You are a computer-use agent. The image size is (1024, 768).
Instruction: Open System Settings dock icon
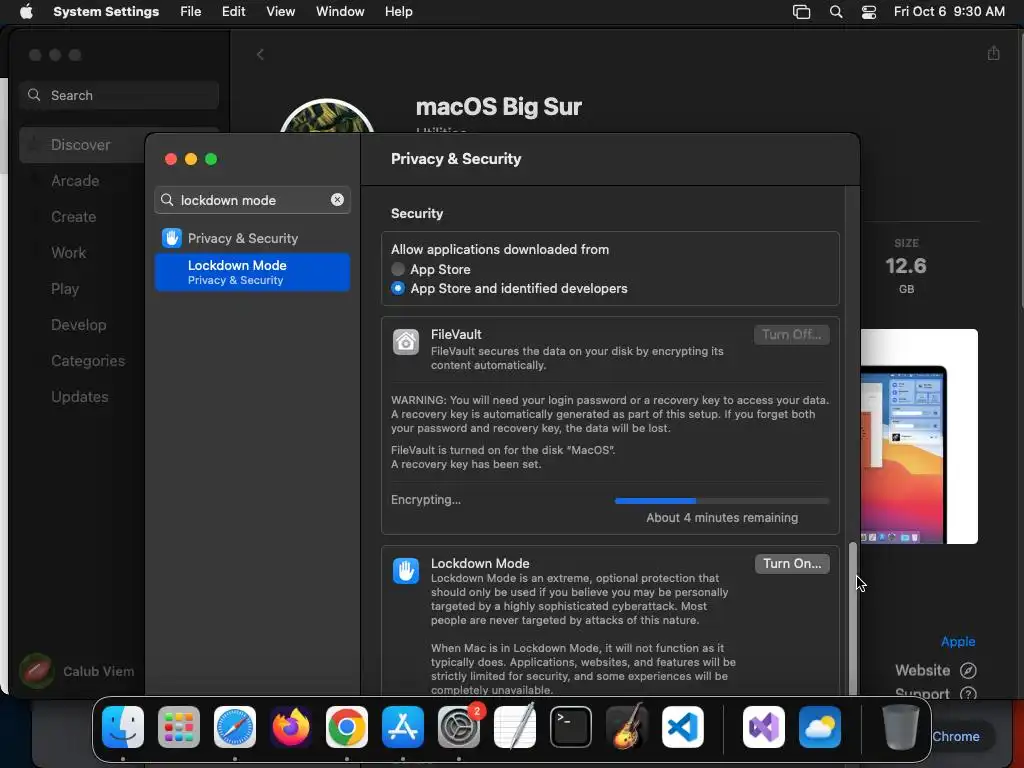point(458,727)
